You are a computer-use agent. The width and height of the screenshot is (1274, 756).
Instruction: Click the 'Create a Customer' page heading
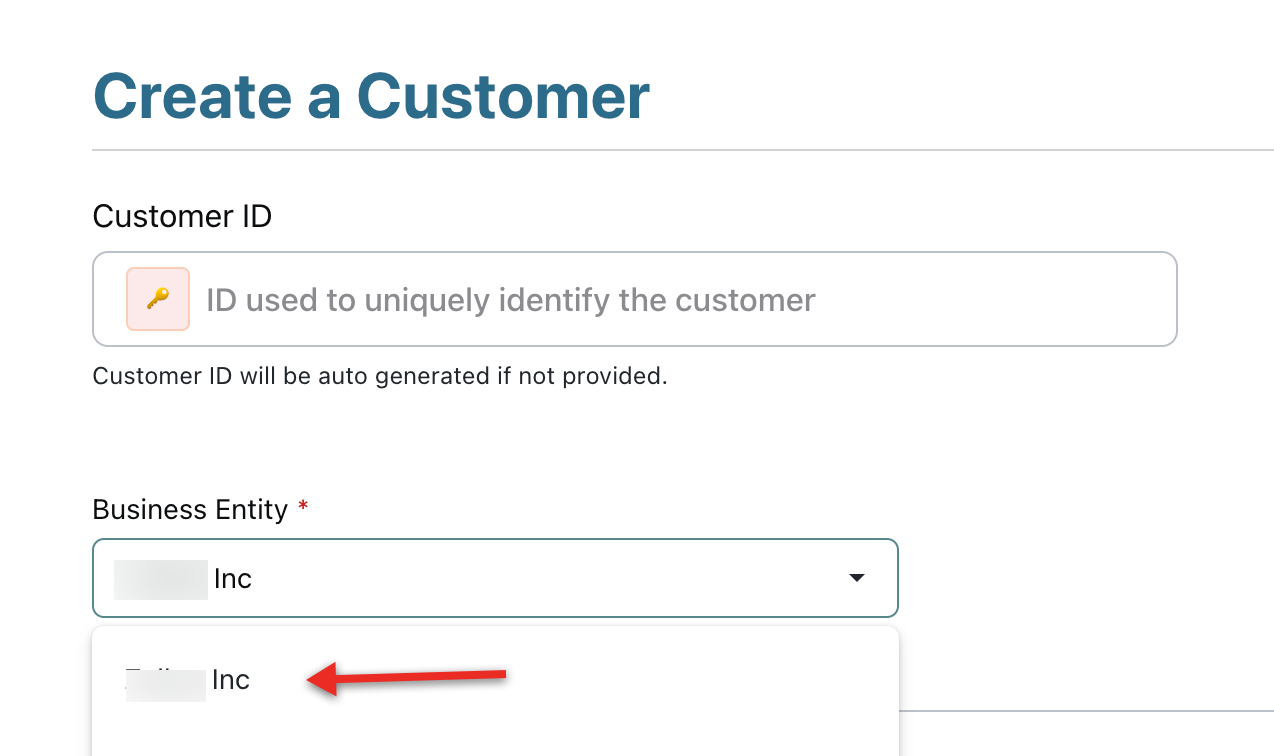tap(371, 97)
